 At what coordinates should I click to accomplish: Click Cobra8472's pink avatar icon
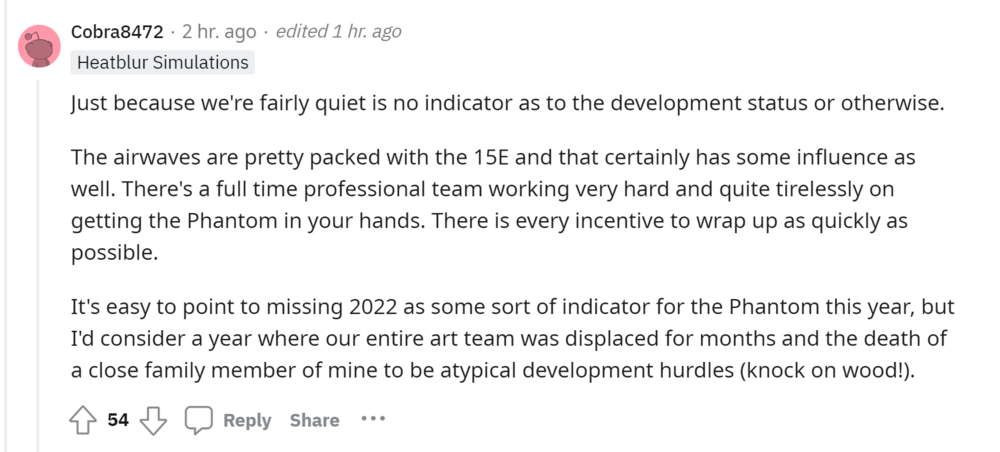pyautogui.click(x=40, y=46)
